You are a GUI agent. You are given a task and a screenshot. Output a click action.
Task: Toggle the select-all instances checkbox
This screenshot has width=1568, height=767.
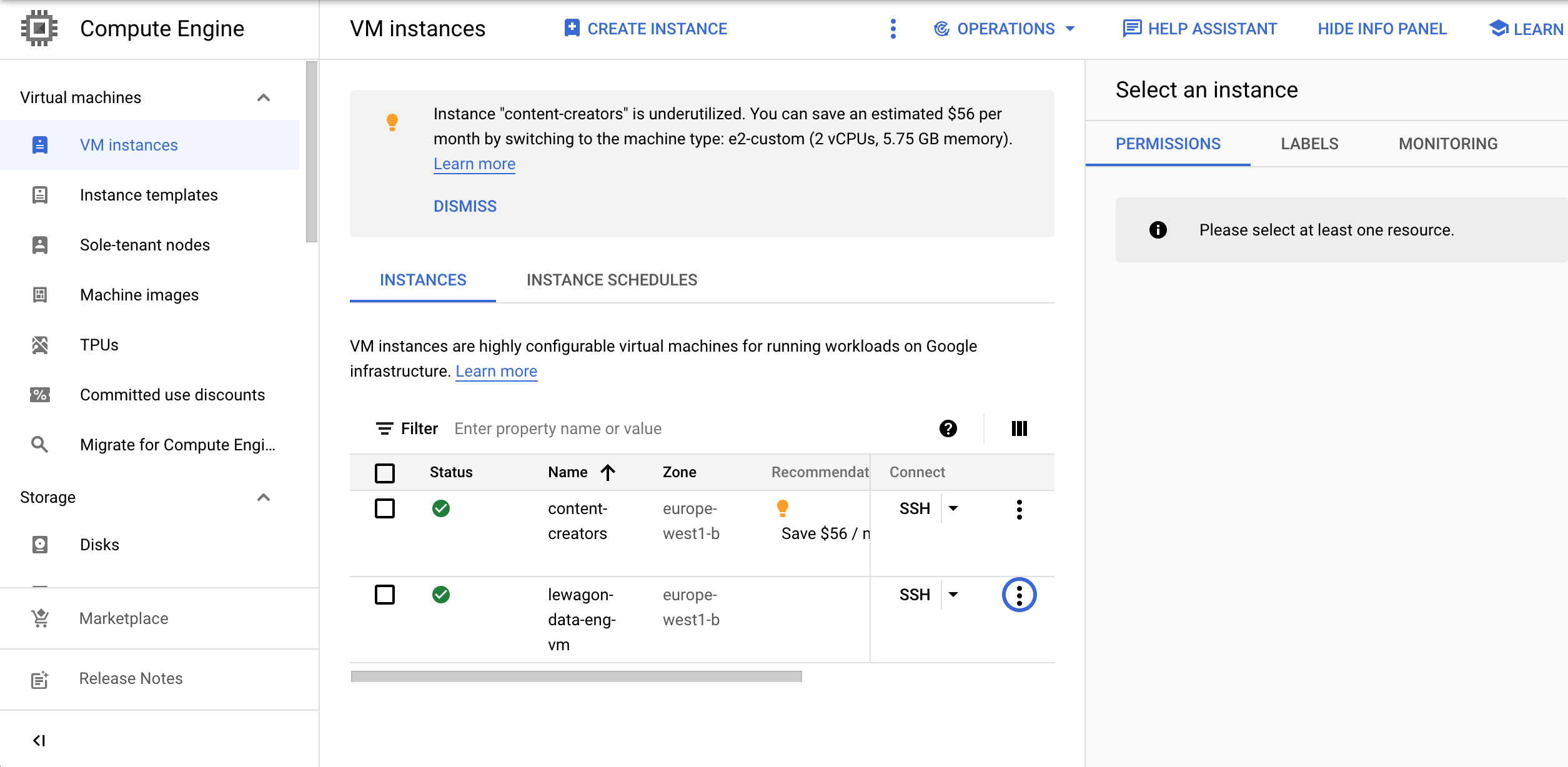click(x=385, y=473)
